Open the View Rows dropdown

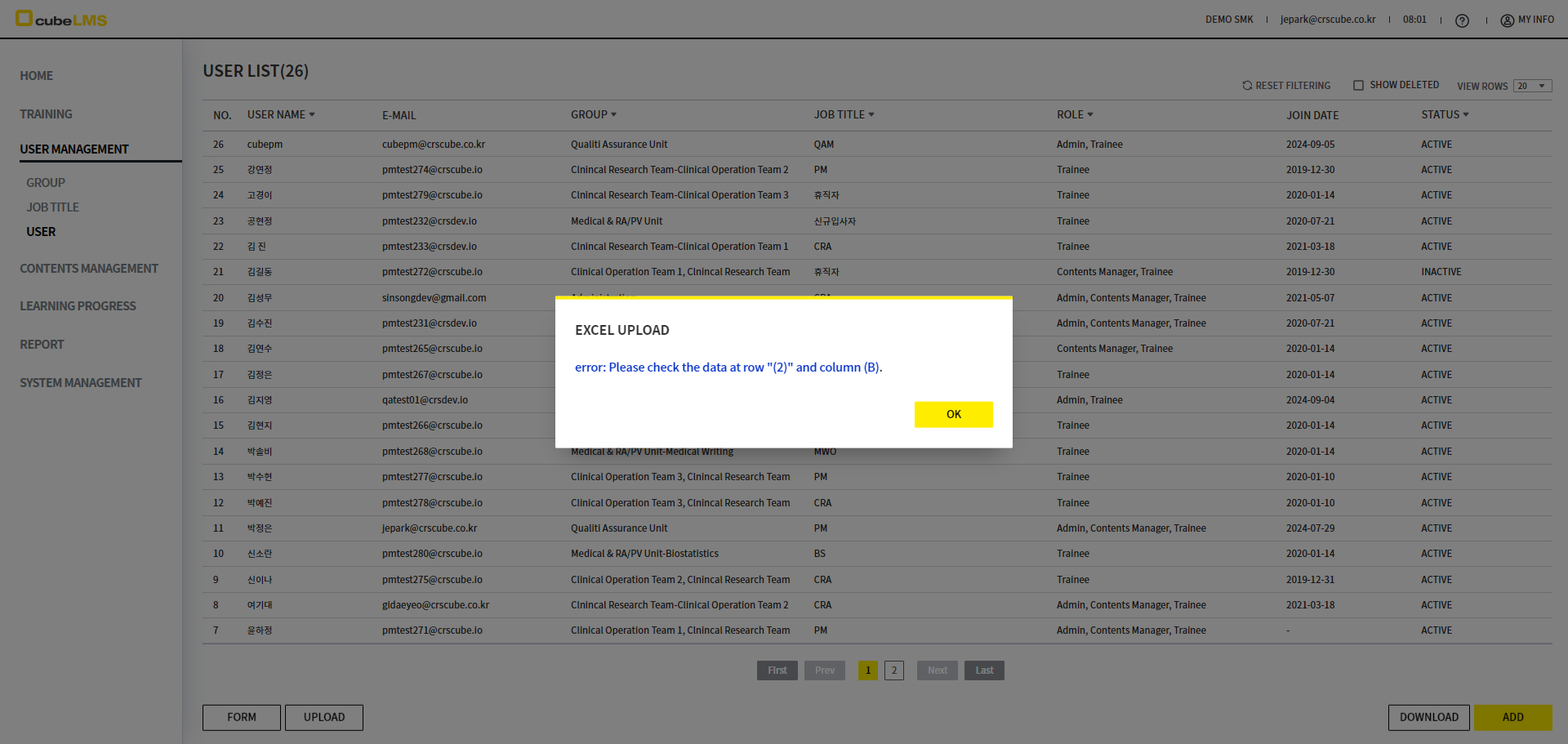pos(1531,87)
